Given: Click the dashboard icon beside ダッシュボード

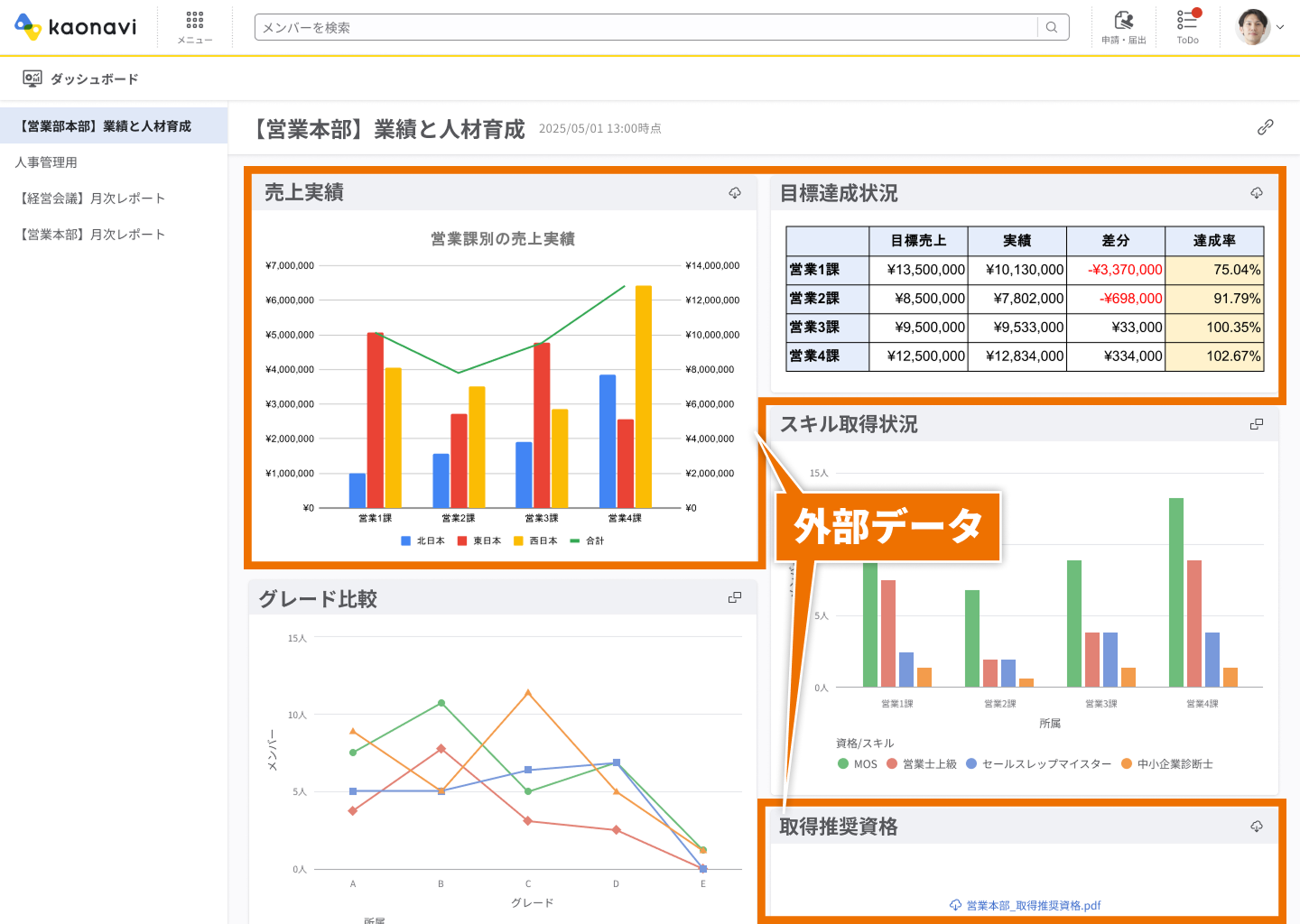Looking at the screenshot, I should click(32, 79).
